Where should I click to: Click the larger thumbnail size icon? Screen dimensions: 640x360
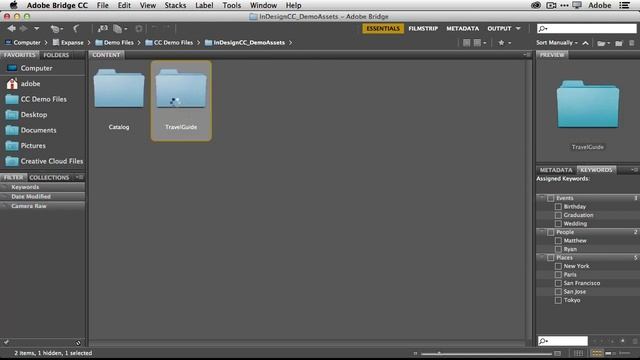(558, 353)
